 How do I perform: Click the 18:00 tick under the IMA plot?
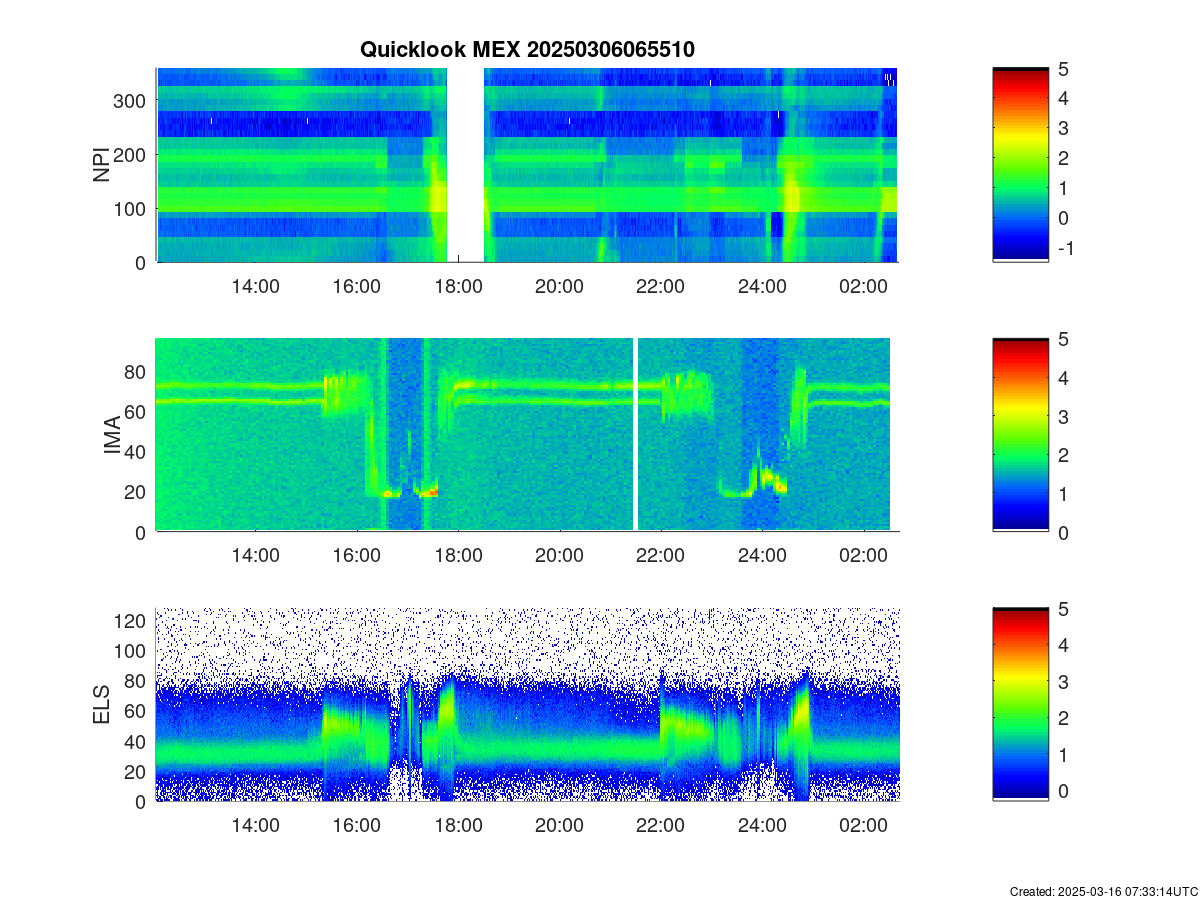pyautogui.click(x=458, y=556)
